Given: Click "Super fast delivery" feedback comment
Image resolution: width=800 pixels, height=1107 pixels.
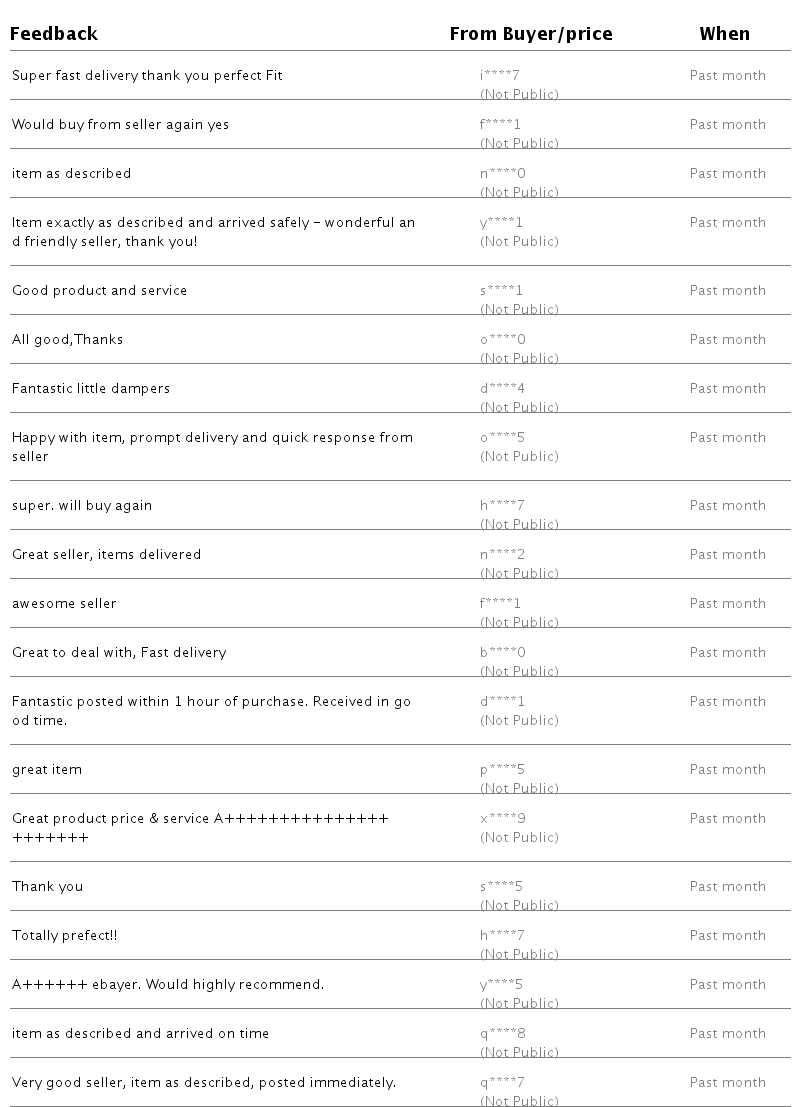Looking at the screenshot, I should [147, 76].
